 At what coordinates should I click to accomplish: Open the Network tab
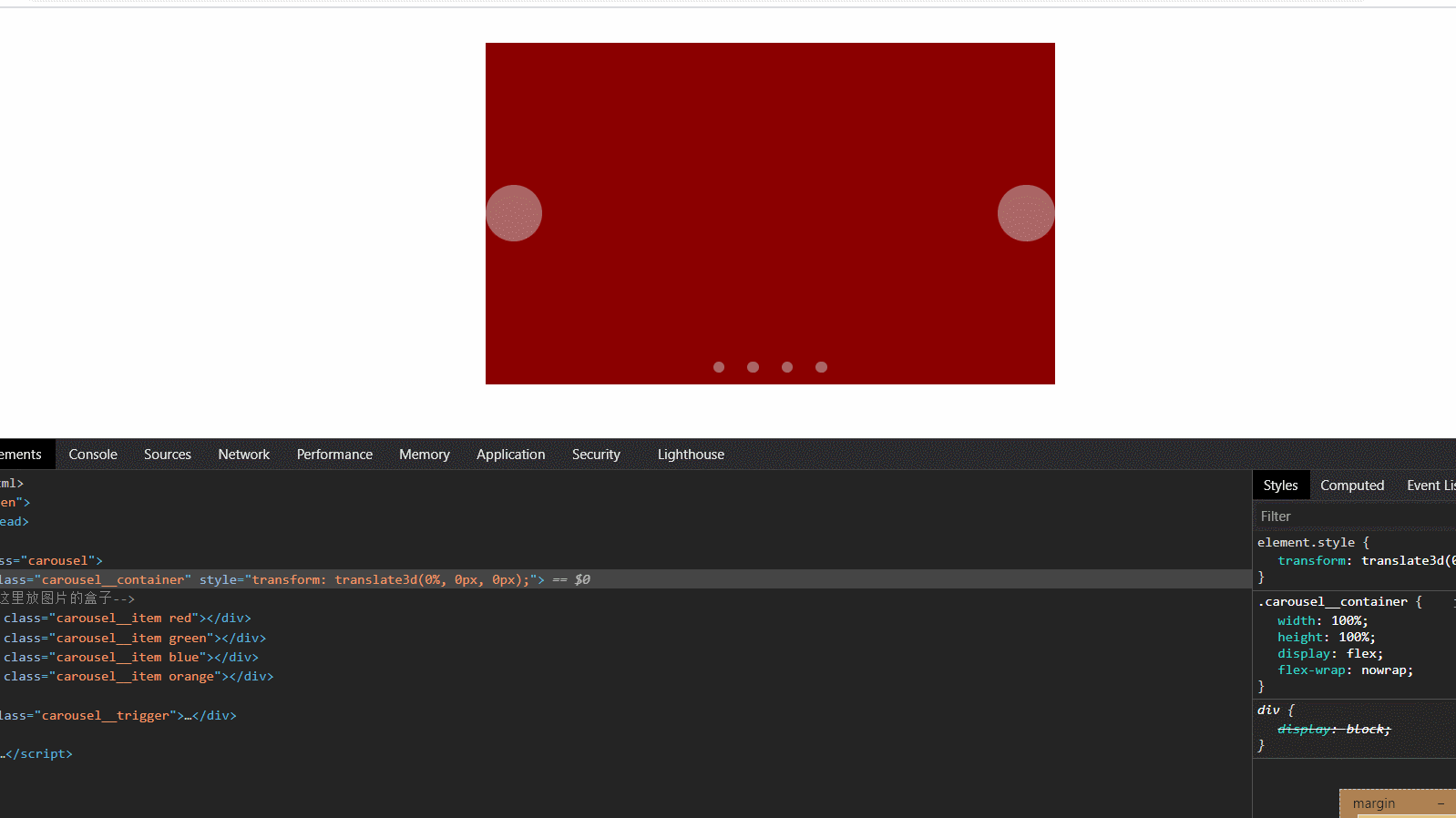tap(244, 455)
